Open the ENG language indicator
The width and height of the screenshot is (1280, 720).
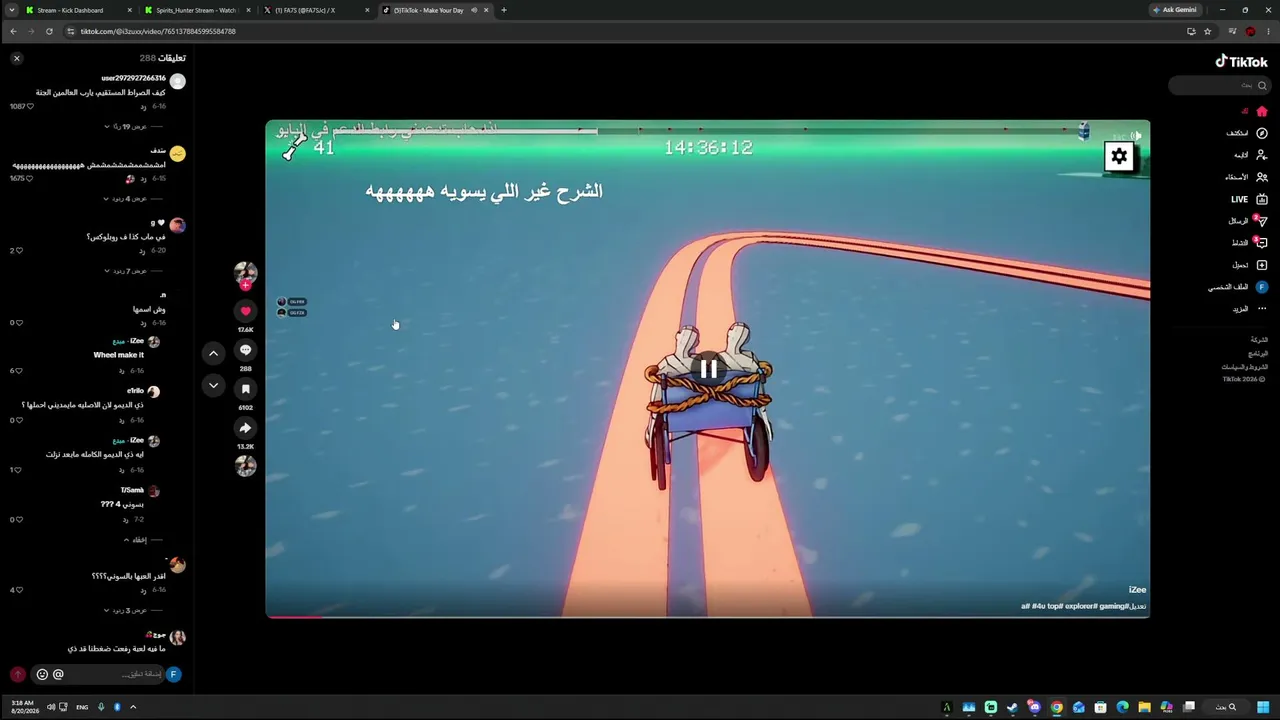[x=83, y=707]
